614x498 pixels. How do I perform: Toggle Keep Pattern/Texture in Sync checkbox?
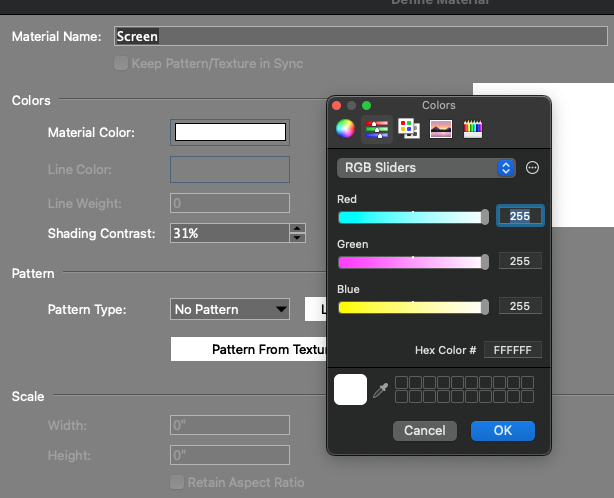[x=122, y=63]
